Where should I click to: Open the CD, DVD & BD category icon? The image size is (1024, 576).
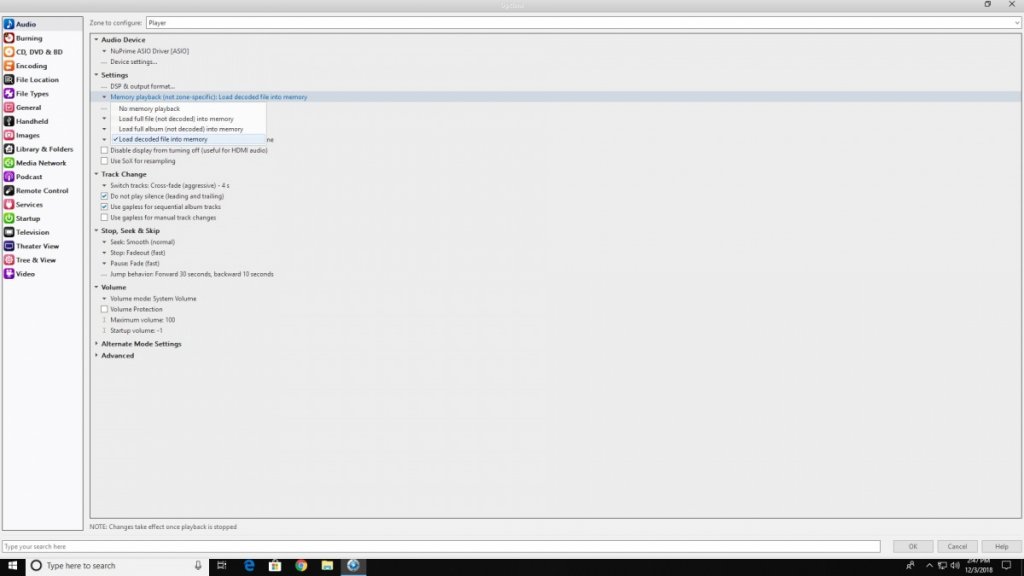click(x=9, y=52)
